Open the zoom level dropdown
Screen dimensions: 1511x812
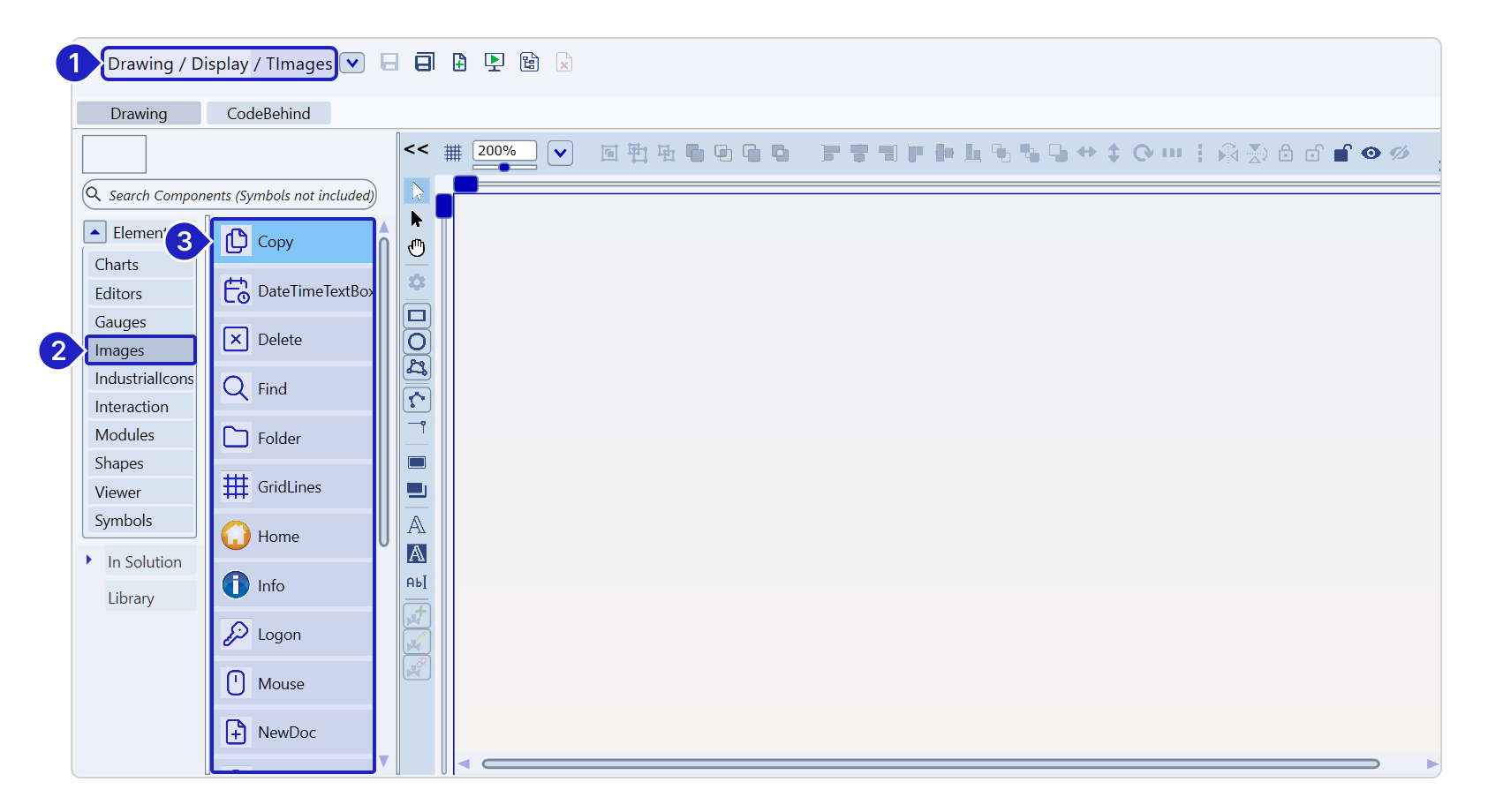pos(560,153)
